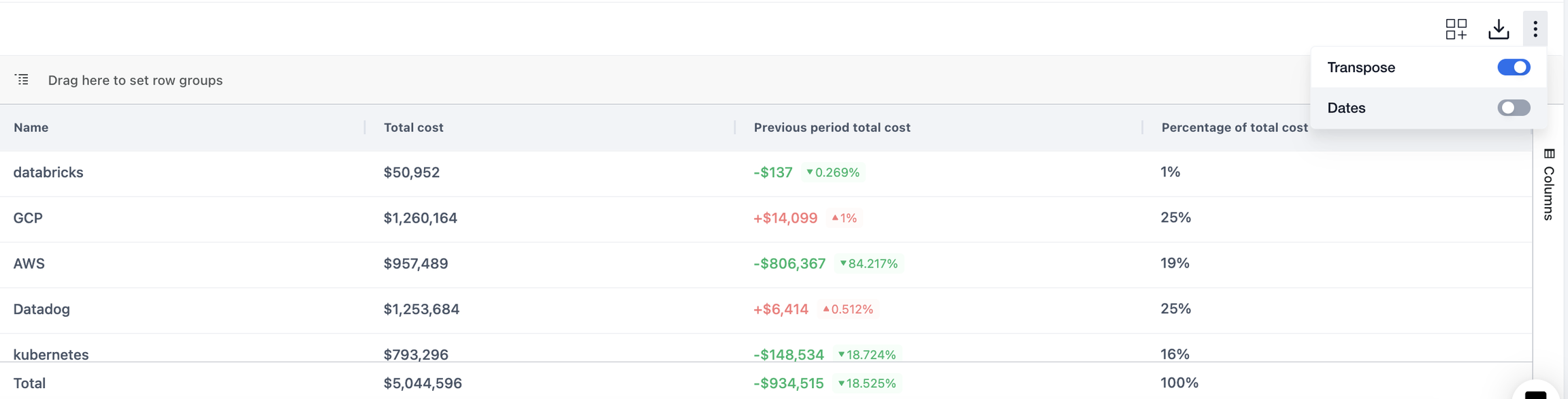Screen dimensions: 1568x399
Task: Click the 18.525% decrease badge in Total row
Action: point(867,383)
